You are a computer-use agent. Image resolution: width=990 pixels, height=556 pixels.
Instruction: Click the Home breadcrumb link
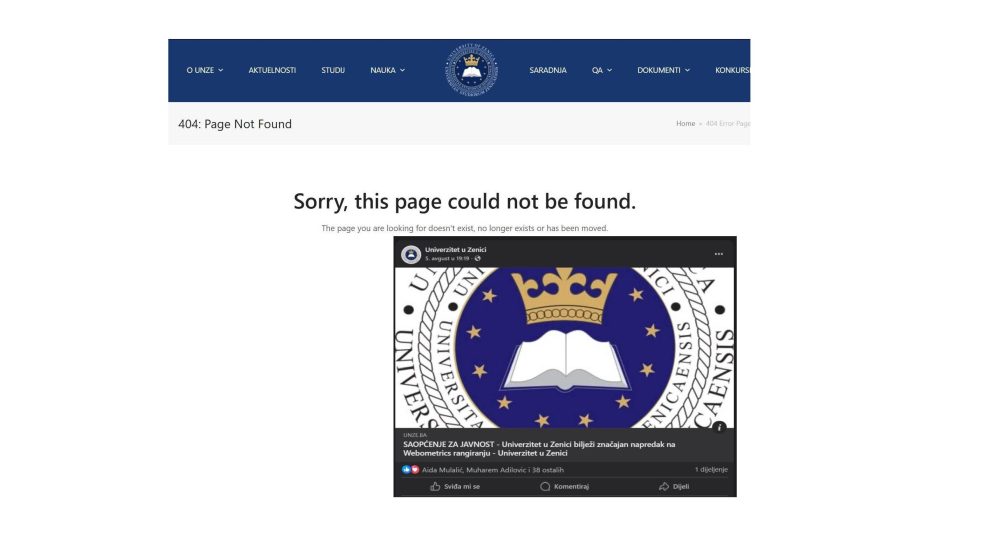coord(685,124)
